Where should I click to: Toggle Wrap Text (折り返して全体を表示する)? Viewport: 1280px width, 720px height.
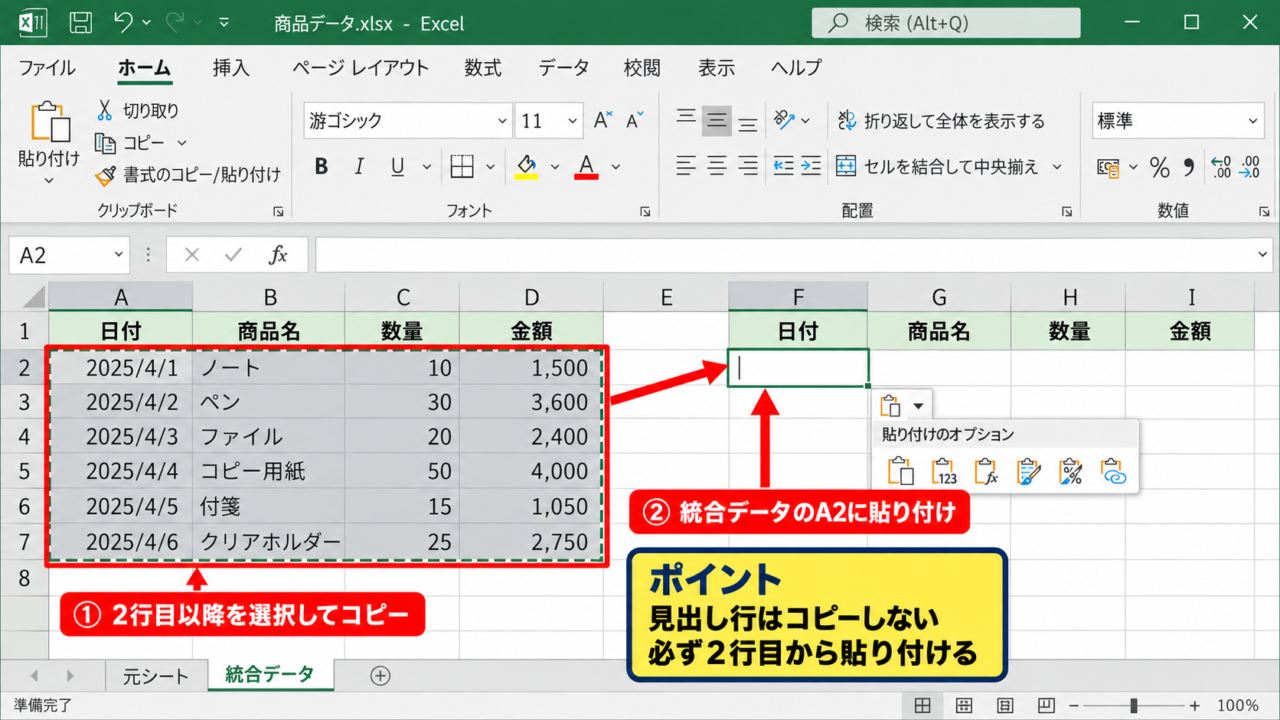pyautogui.click(x=941, y=121)
